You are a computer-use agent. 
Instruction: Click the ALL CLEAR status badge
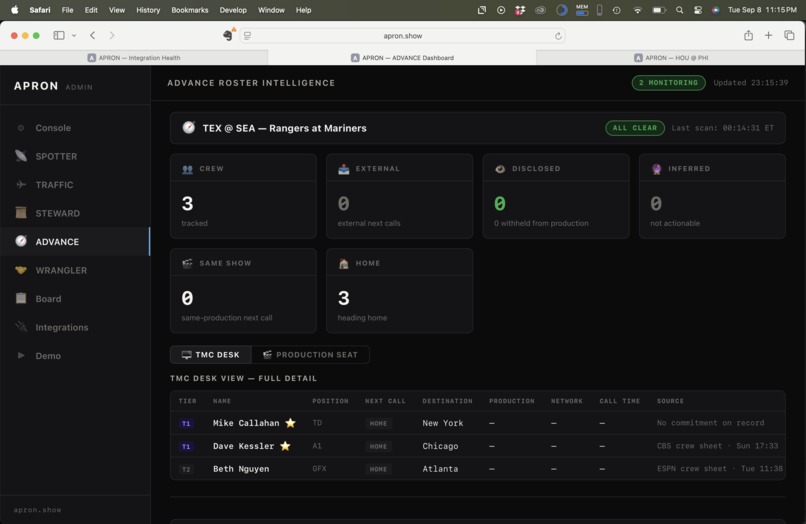(x=635, y=128)
